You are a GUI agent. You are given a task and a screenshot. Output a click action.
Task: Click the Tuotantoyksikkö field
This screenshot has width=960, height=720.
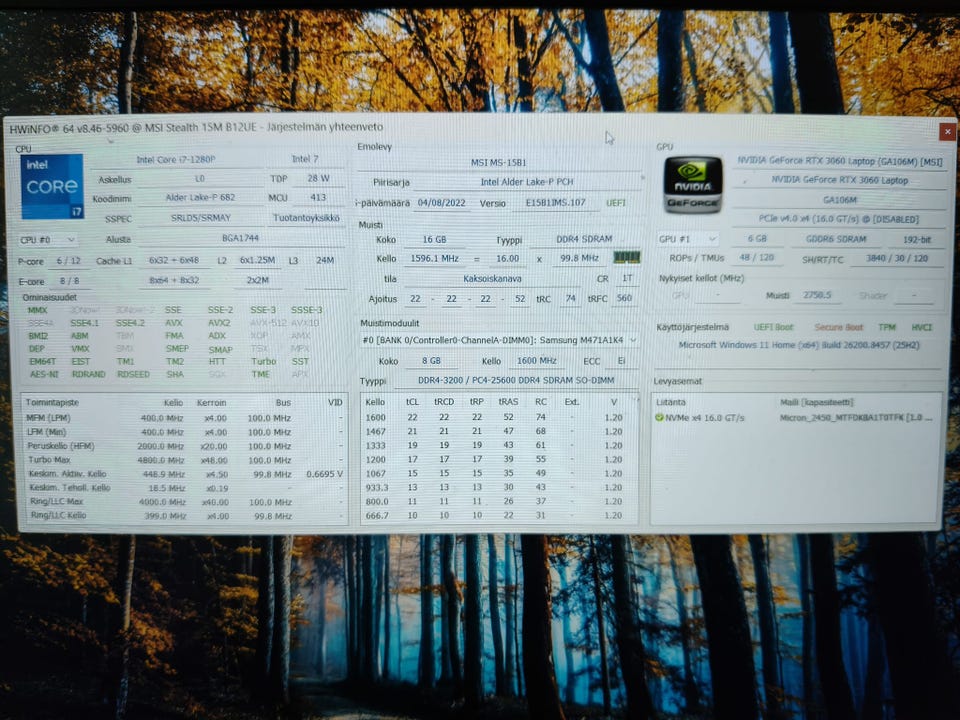coord(306,218)
